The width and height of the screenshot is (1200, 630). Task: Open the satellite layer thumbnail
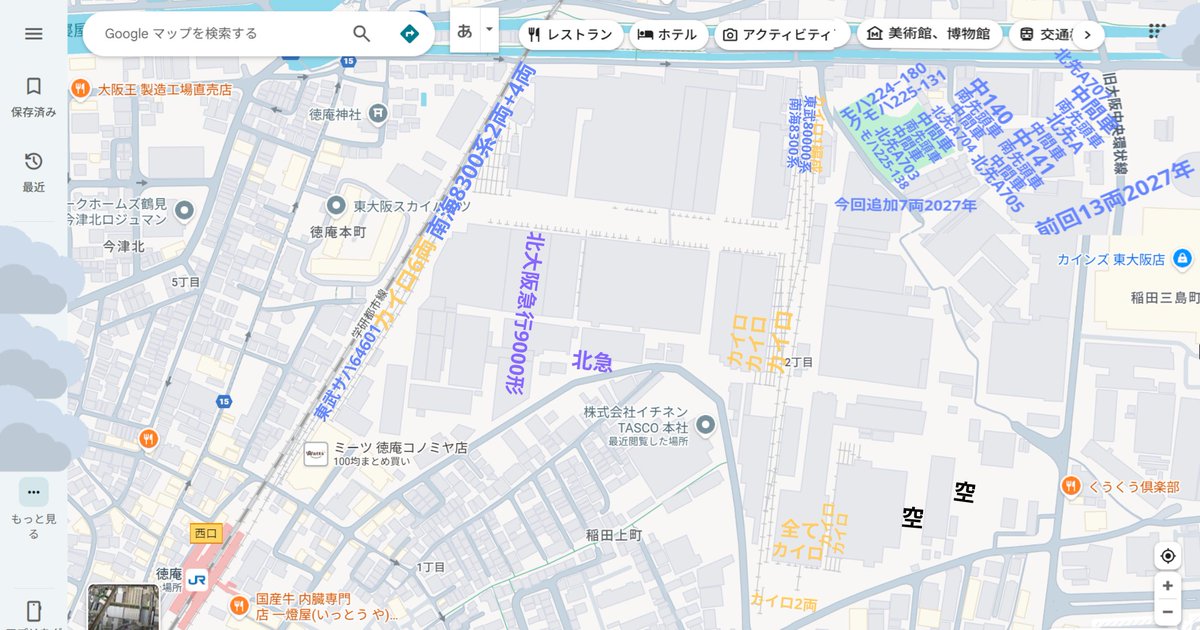[123, 607]
